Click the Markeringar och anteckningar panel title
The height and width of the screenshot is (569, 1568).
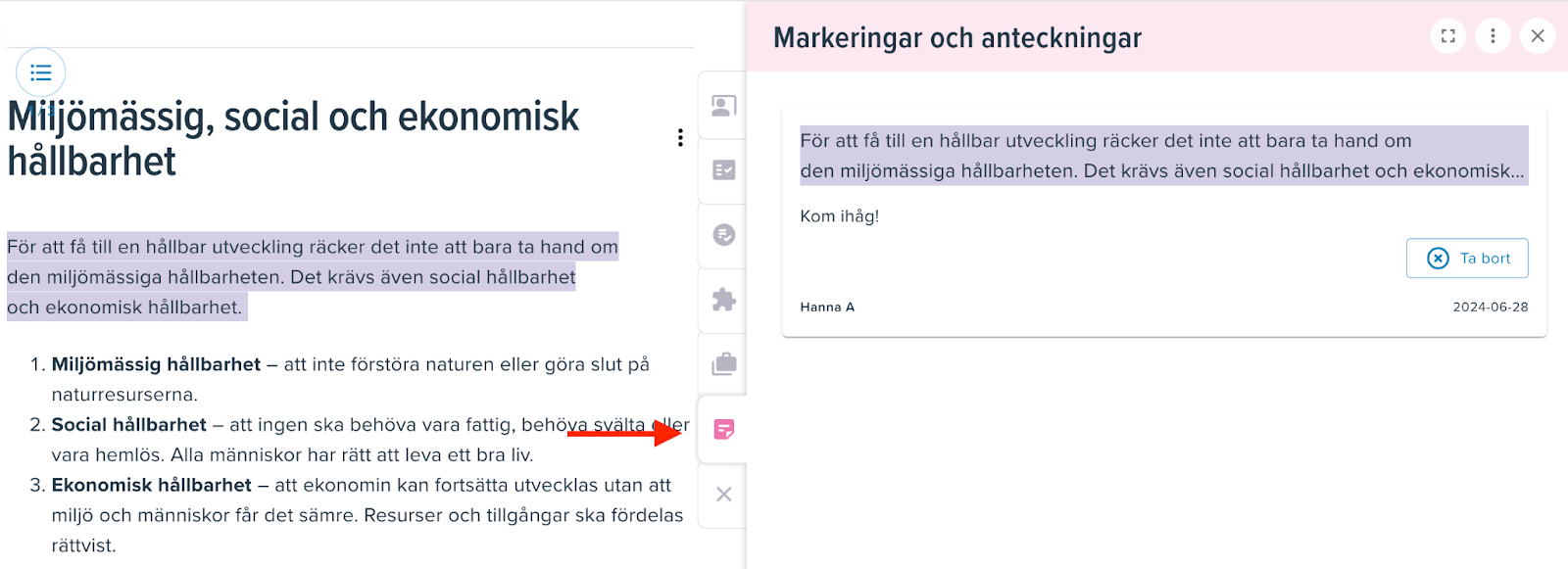957,38
